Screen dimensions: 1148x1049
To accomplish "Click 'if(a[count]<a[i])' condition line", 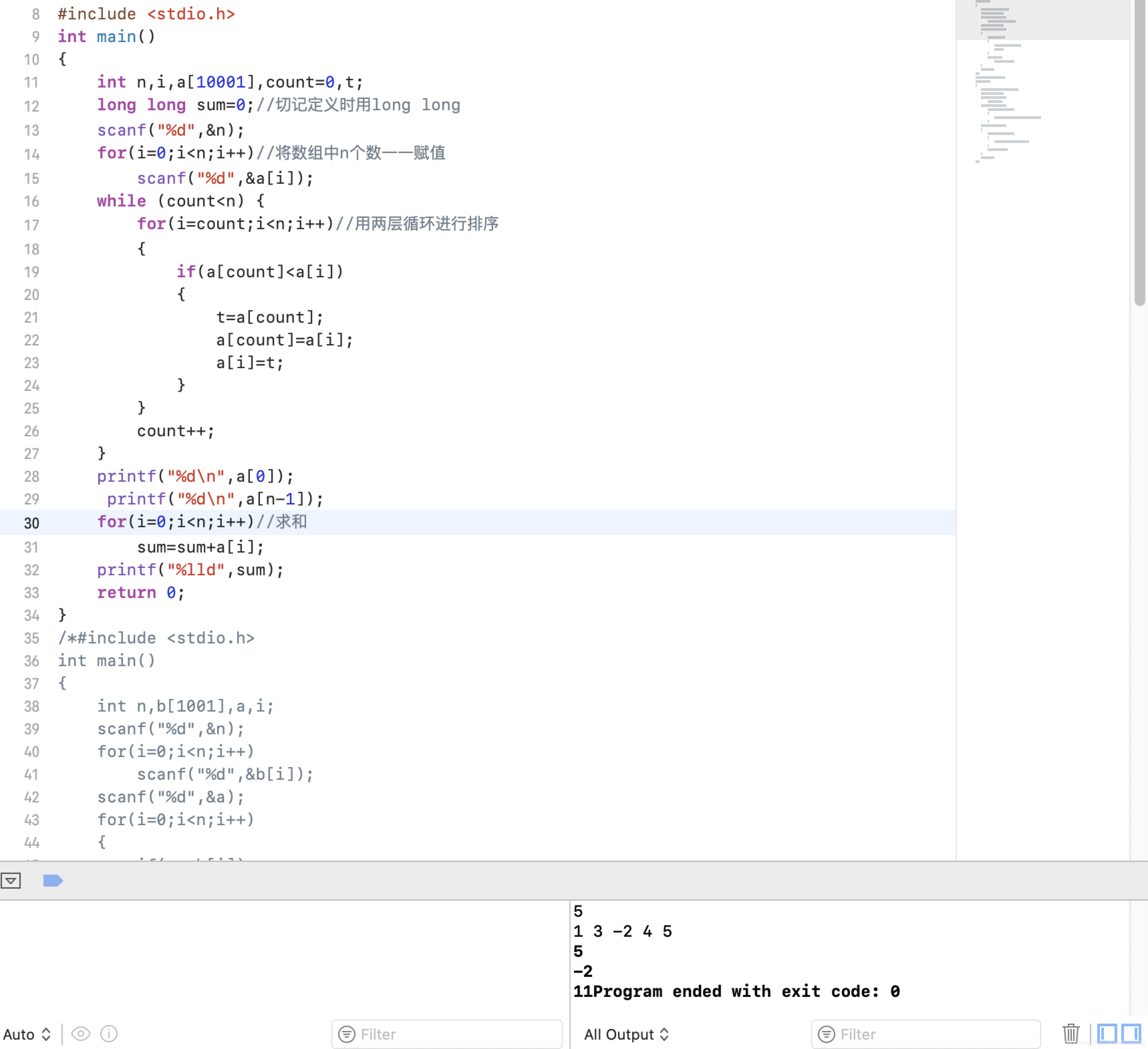I will (x=260, y=272).
